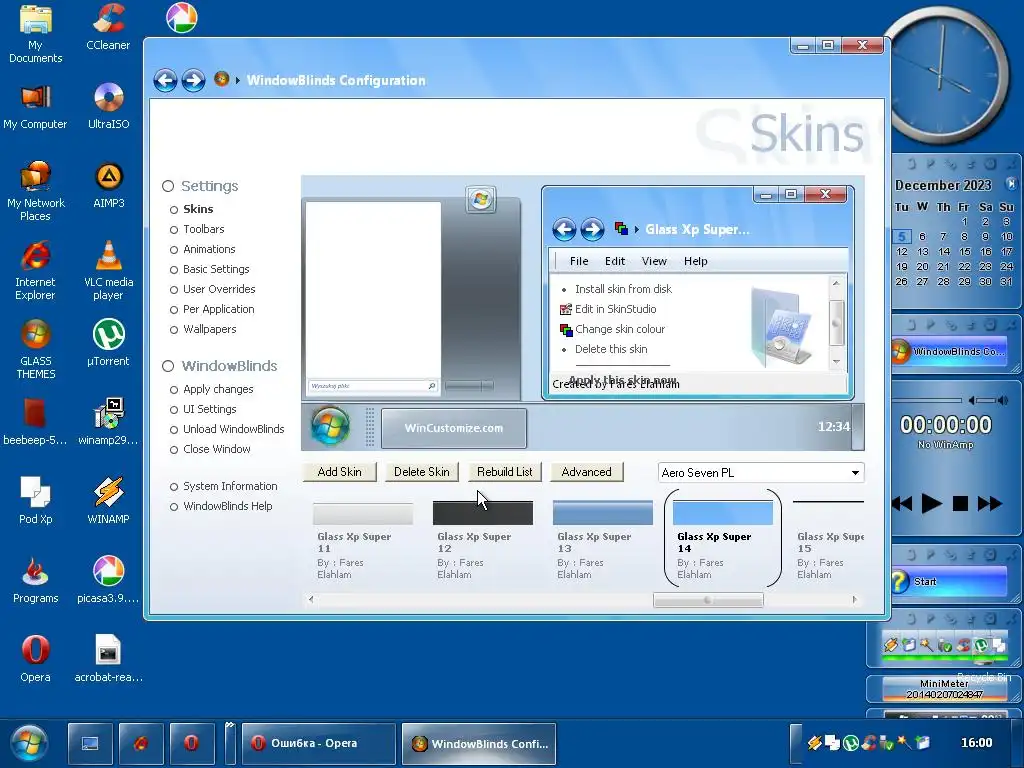Click the File menu in skin preview

(579, 261)
